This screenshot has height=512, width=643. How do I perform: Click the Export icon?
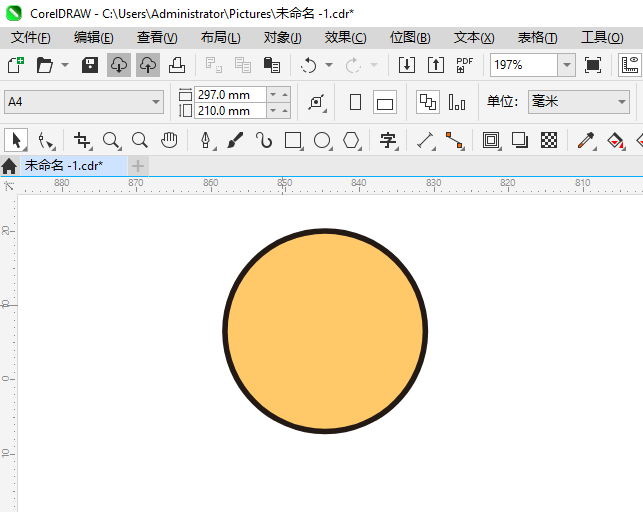pyautogui.click(x=436, y=65)
